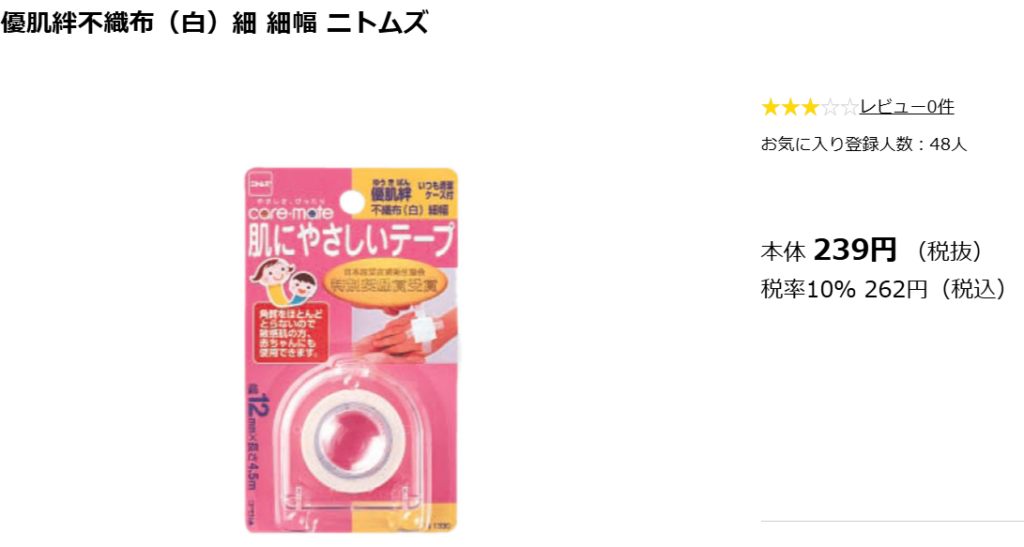The height and width of the screenshot is (547, 1024).
Task: Click the 税率10% 262円（税込） price line
Action: (x=885, y=289)
